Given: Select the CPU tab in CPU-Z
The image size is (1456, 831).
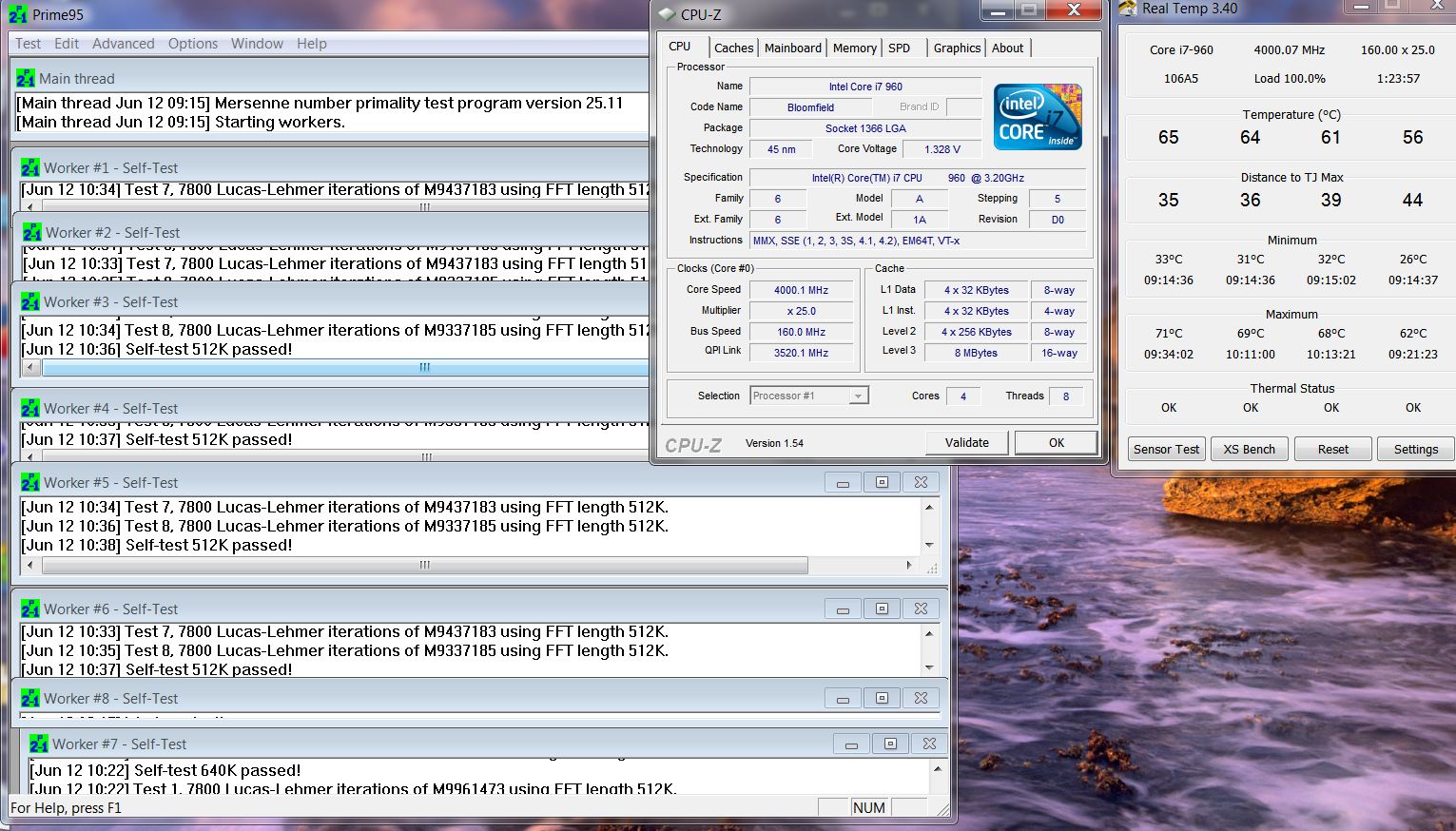Looking at the screenshot, I should (x=680, y=46).
